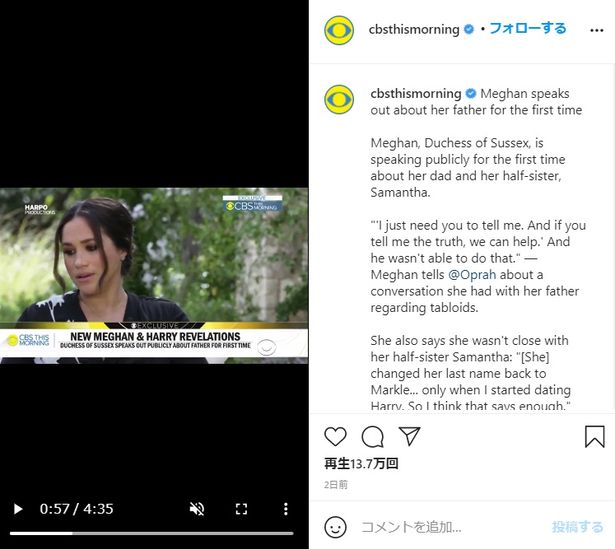The width and height of the screenshot is (615, 549).
Task: Unmute the video sound
Action: [197, 509]
